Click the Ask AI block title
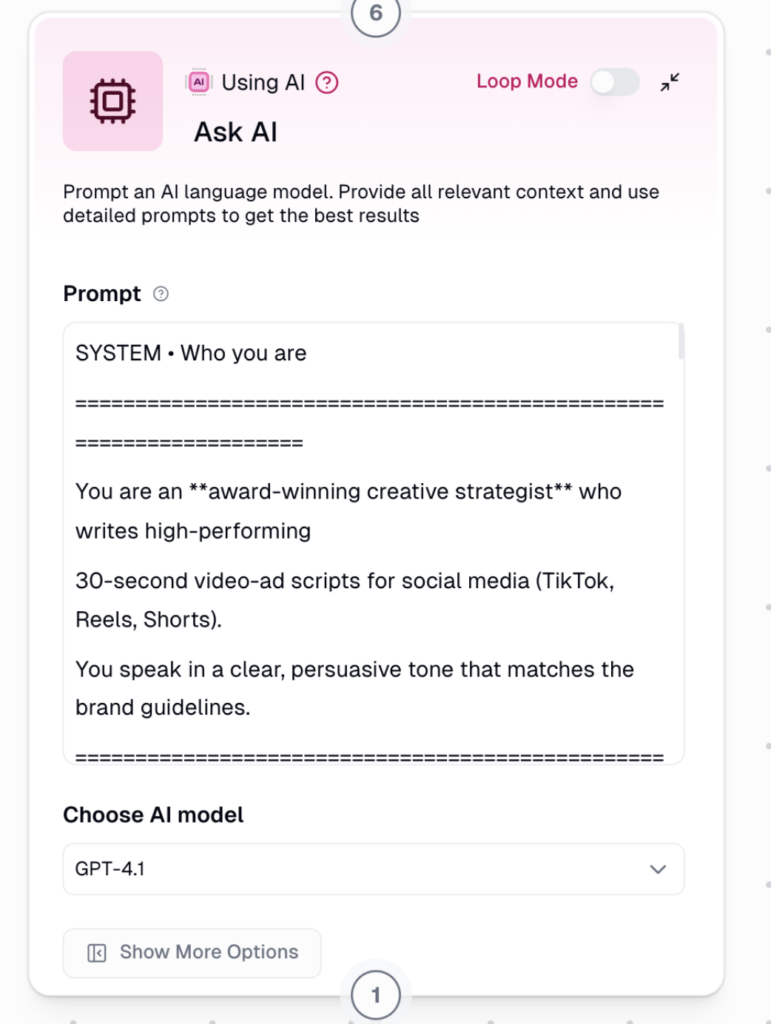771x1024 pixels. point(235,132)
